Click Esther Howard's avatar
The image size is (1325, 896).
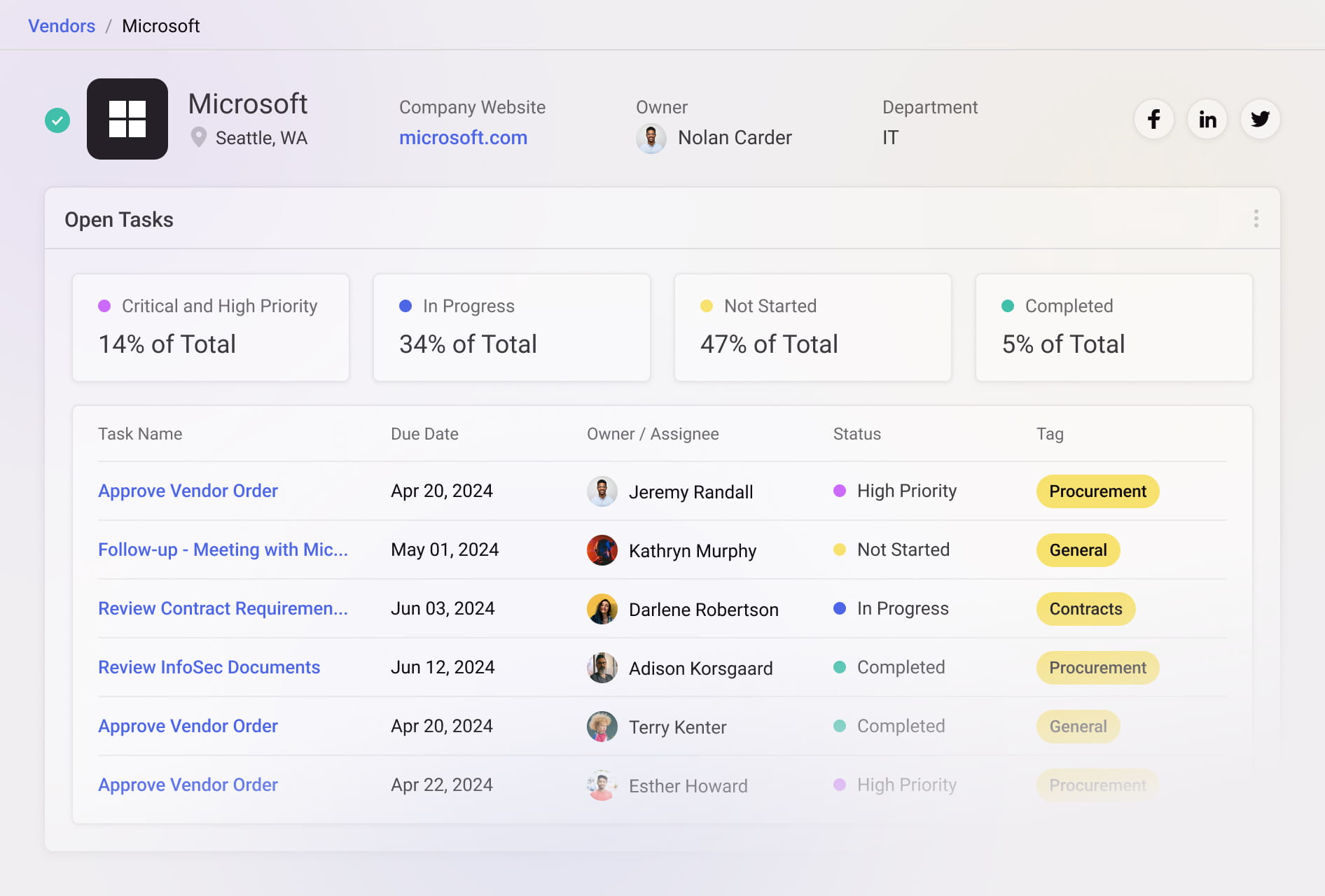pyautogui.click(x=602, y=785)
